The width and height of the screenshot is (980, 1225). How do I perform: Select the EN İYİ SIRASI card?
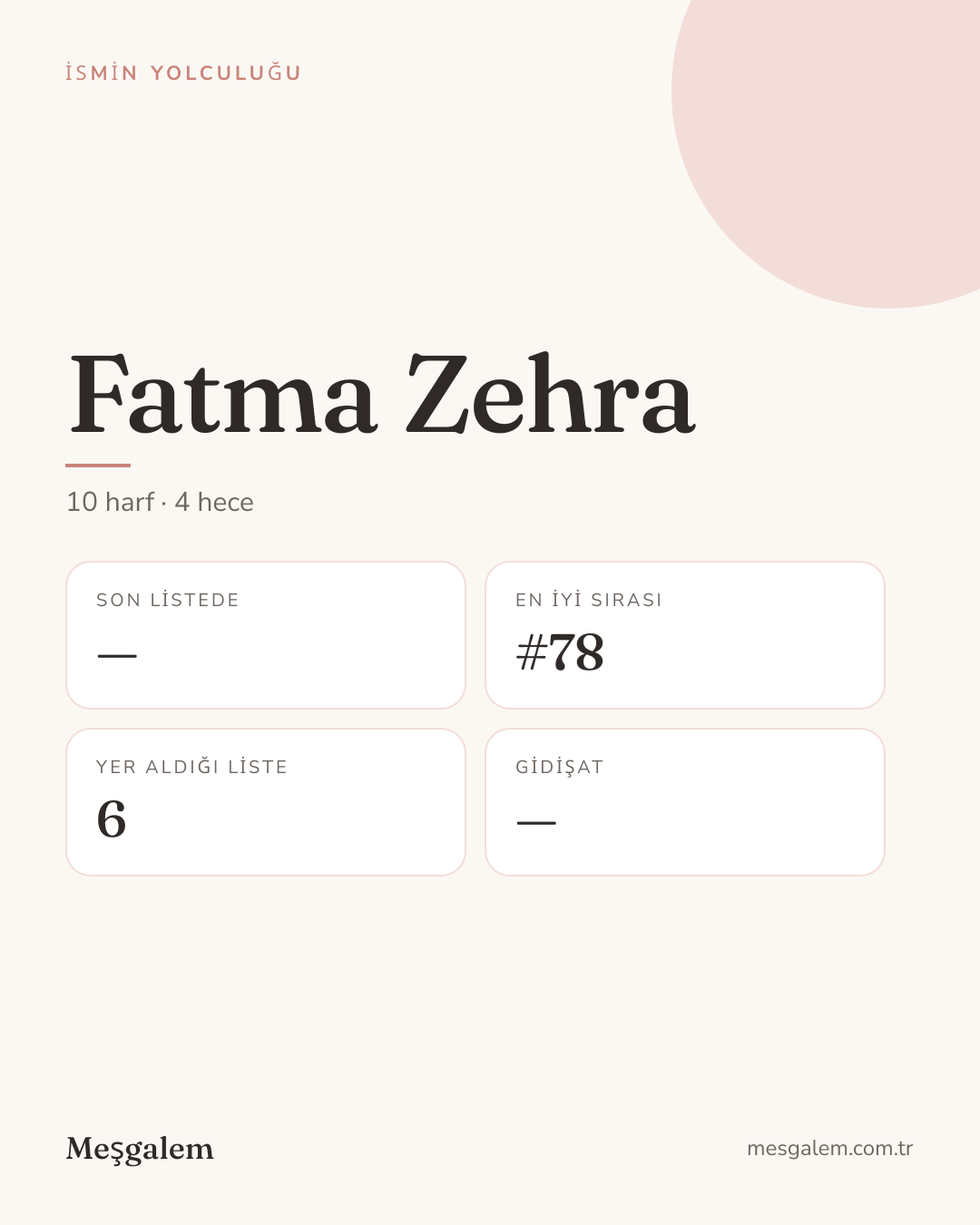point(685,635)
